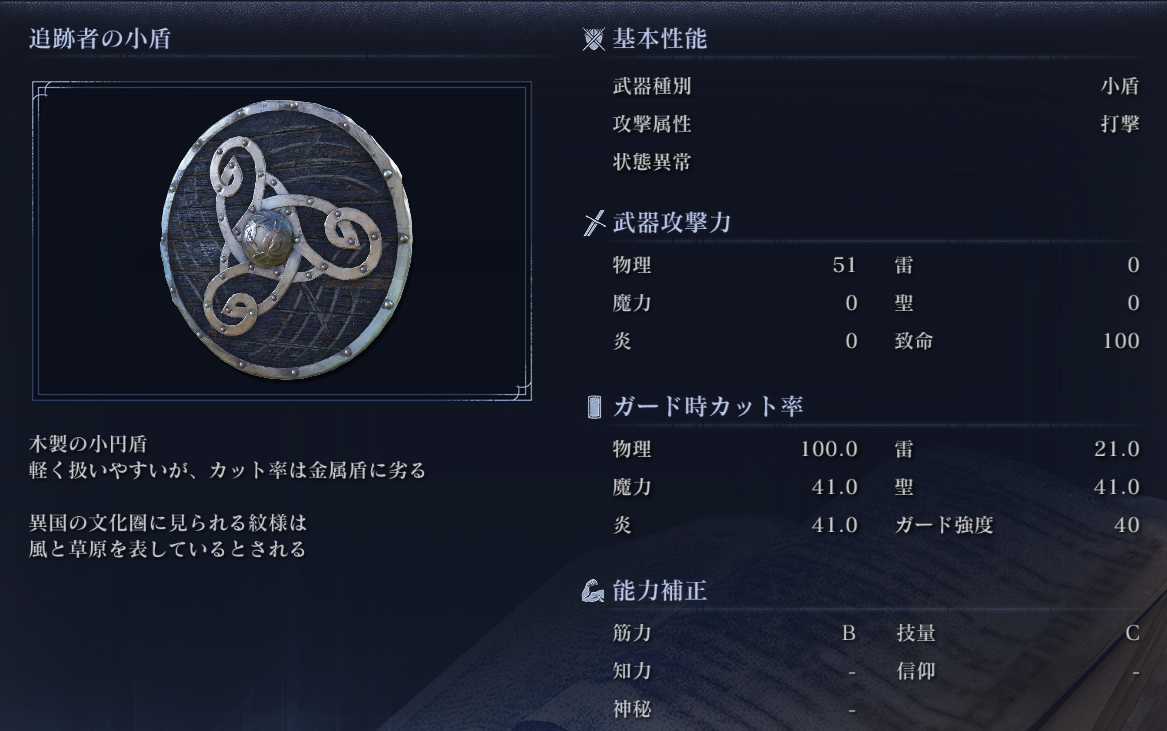The width and height of the screenshot is (1167, 731).
Task: Click the item title 追跡者の小盾
Action: tap(100, 39)
